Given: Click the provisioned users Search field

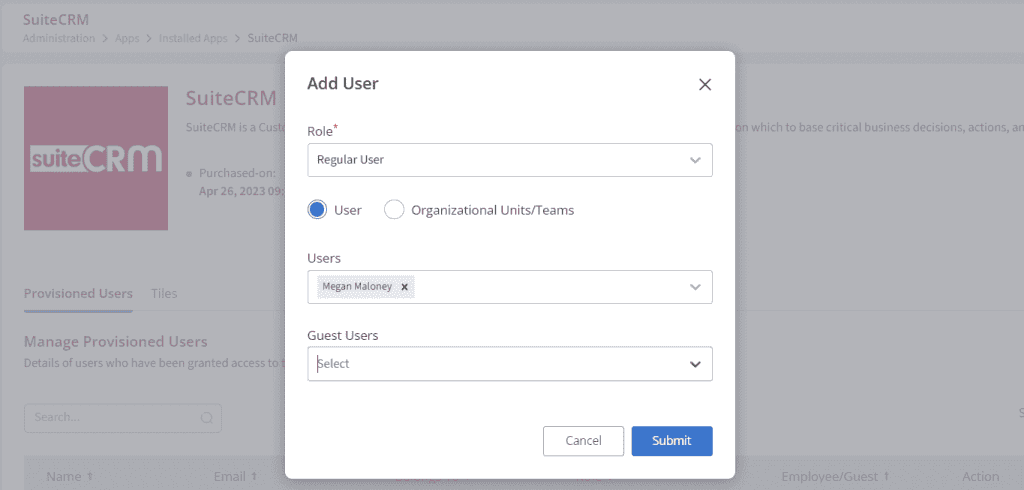Looking at the screenshot, I should point(123,418).
